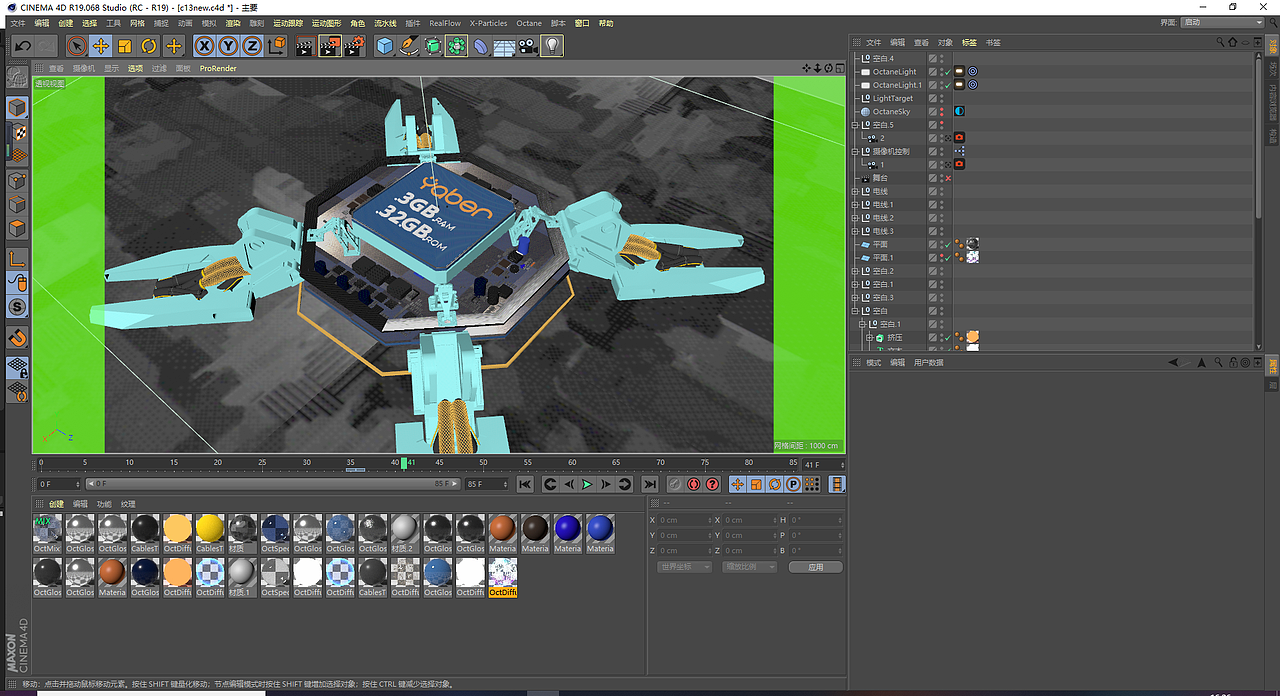Viewport: 1280px width, 696px height.
Task: Open the 界面 layout dropdown showing 启动
Action: (1223, 22)
